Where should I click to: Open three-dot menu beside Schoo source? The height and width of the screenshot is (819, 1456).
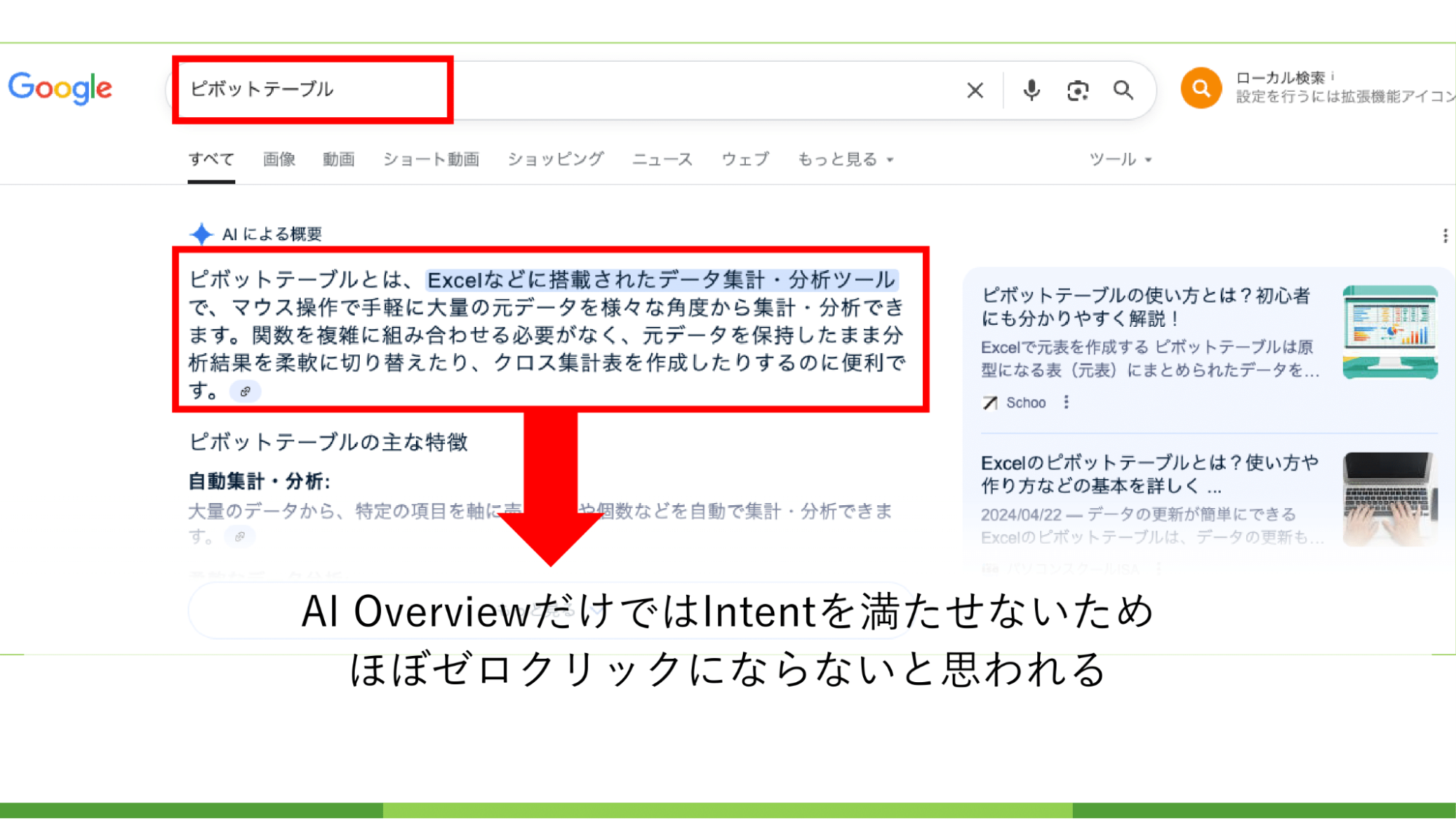pos(1066,402)
